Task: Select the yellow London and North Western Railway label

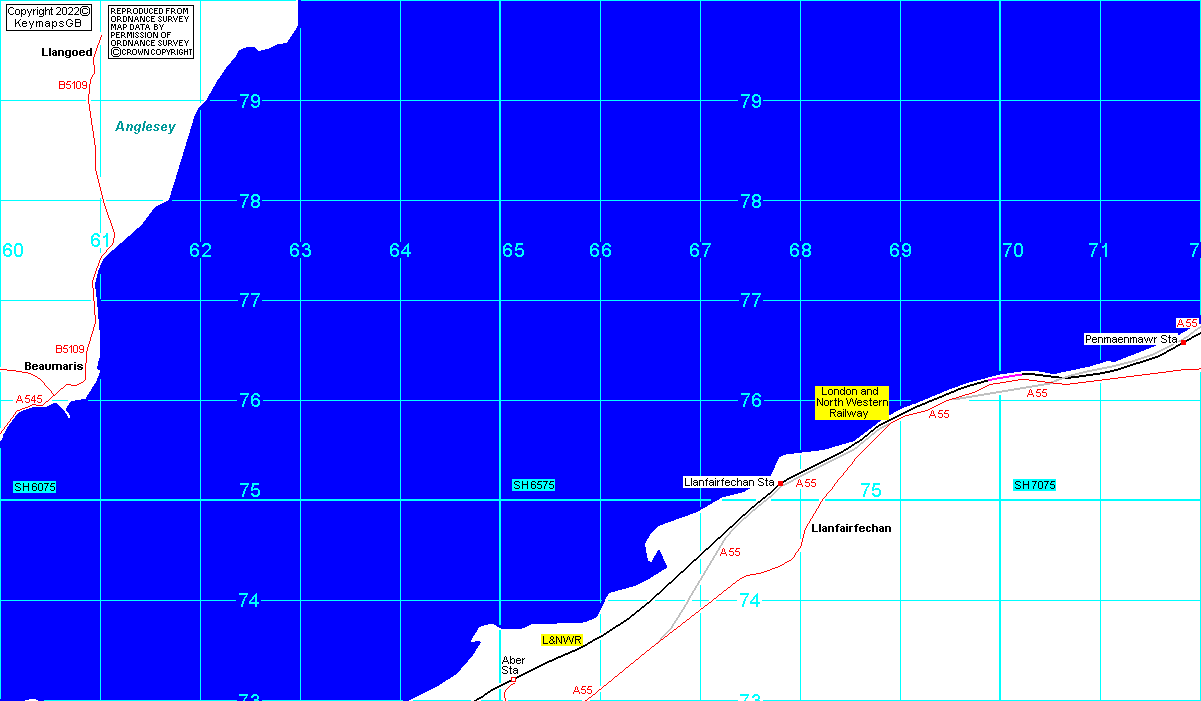Action: [x=851, y=402]
